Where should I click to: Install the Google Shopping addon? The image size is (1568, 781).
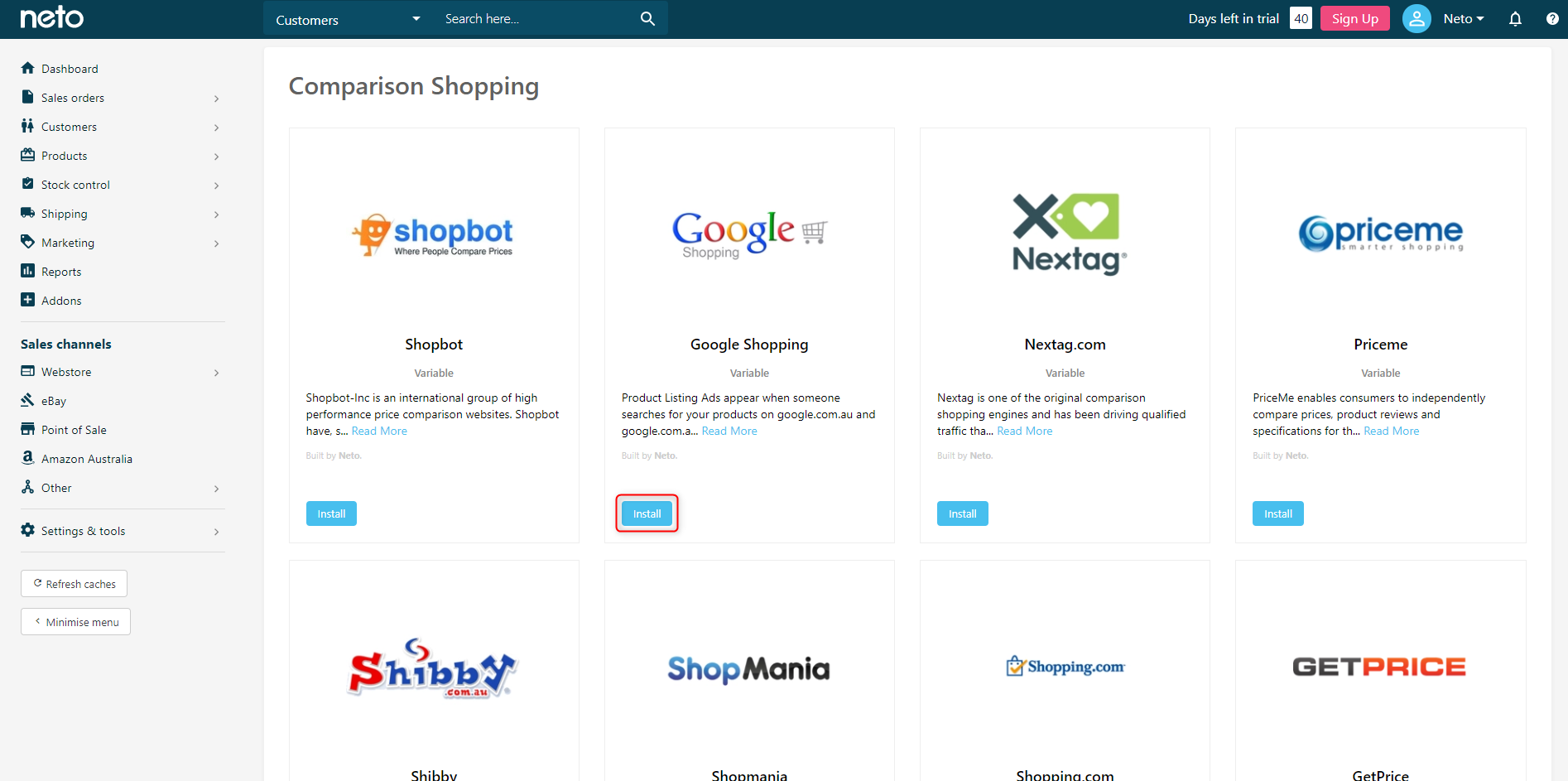tap(647, 513)
